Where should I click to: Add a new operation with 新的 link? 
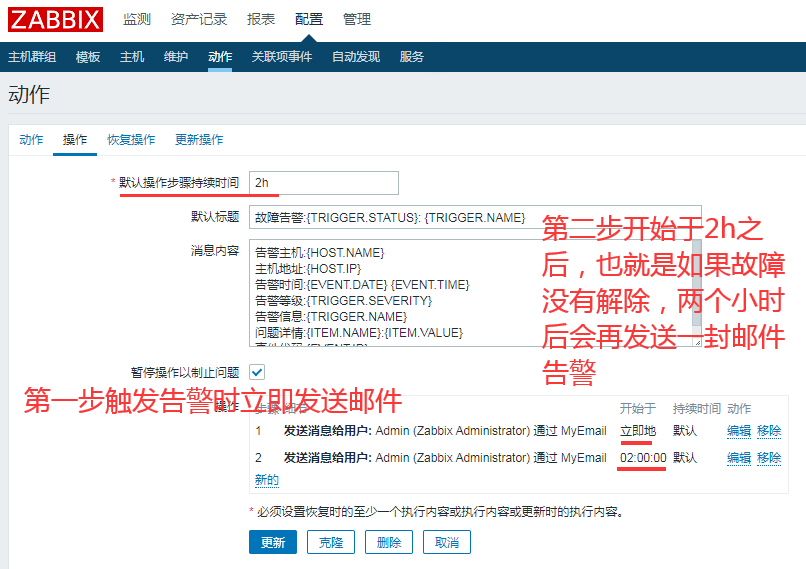point(267,480)
